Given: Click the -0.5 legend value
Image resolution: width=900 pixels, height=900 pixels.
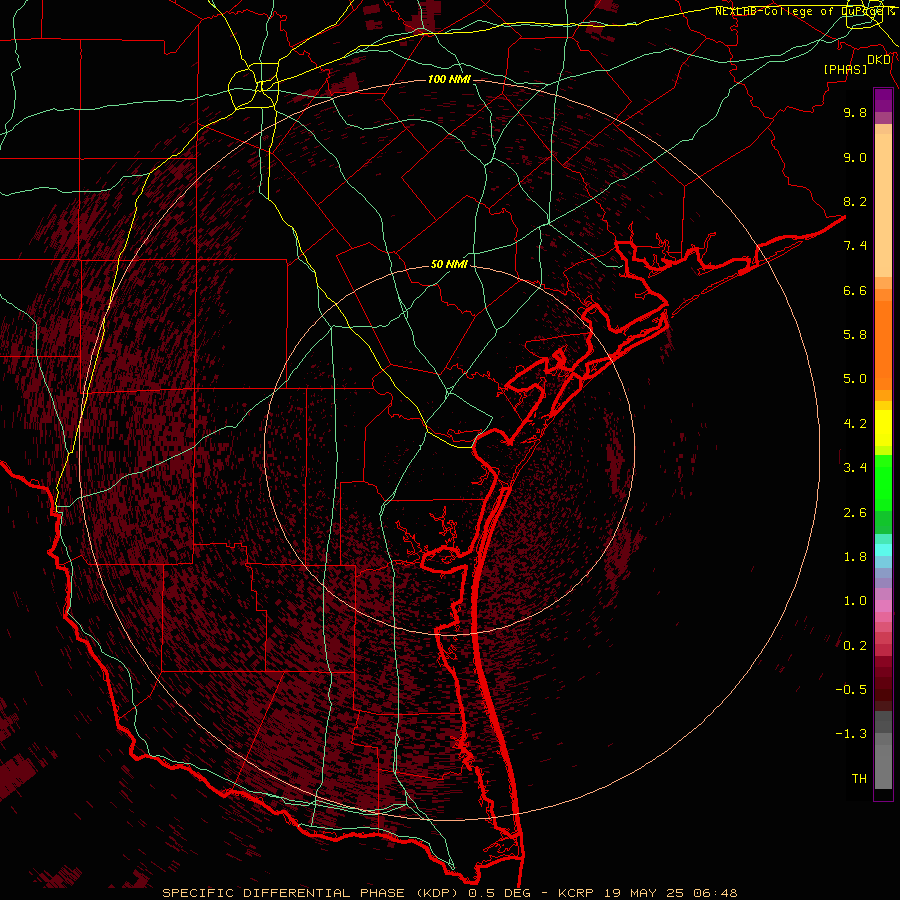Looking at the screenshot, I should coord(851,690).
